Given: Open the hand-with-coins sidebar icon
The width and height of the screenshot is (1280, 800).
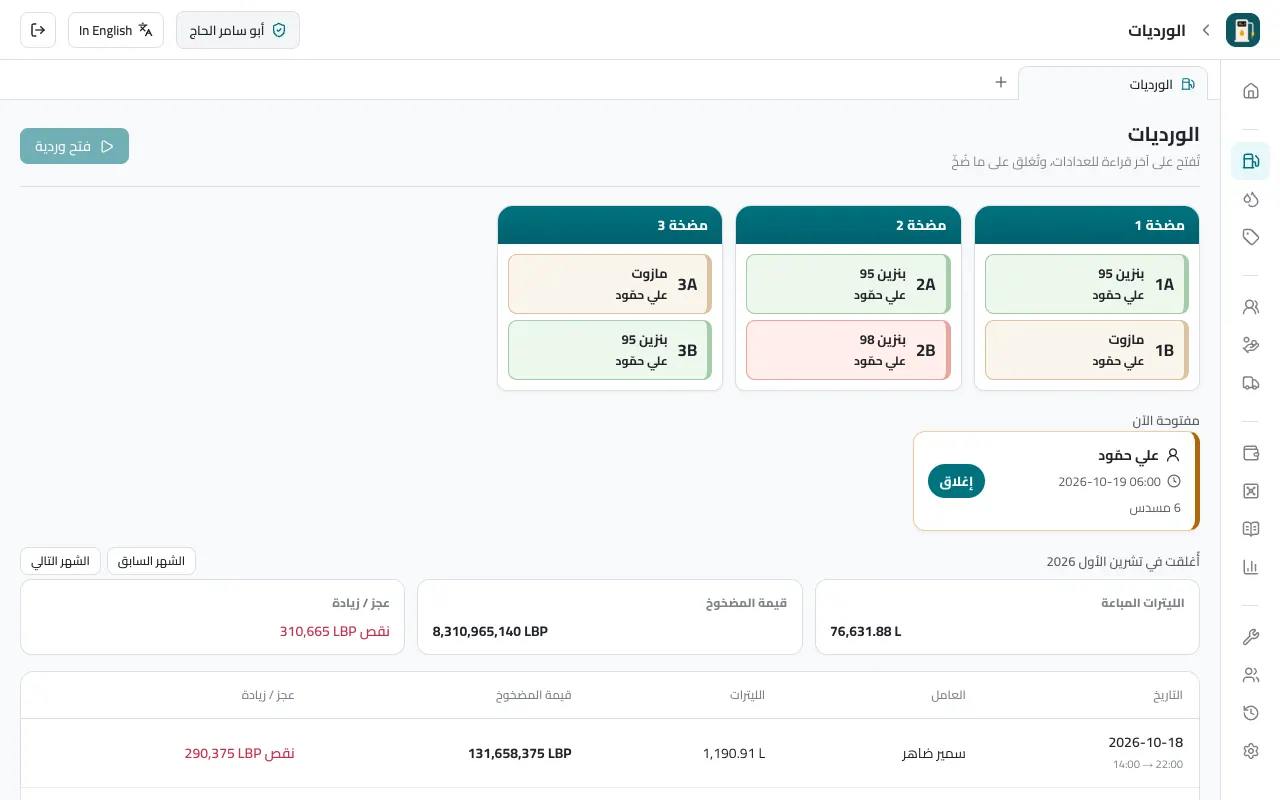Looking at the screenshot, I should (1250, 345).
